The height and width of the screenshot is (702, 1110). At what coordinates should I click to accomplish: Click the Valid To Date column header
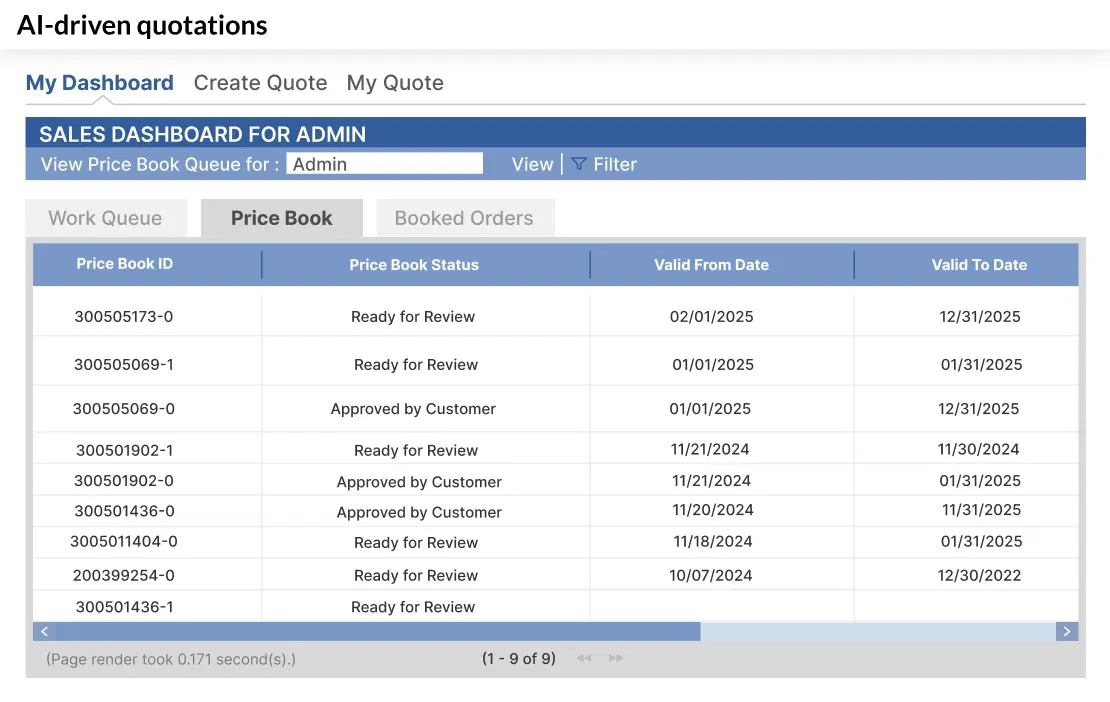pyautogui.click(x=979, y=265)
